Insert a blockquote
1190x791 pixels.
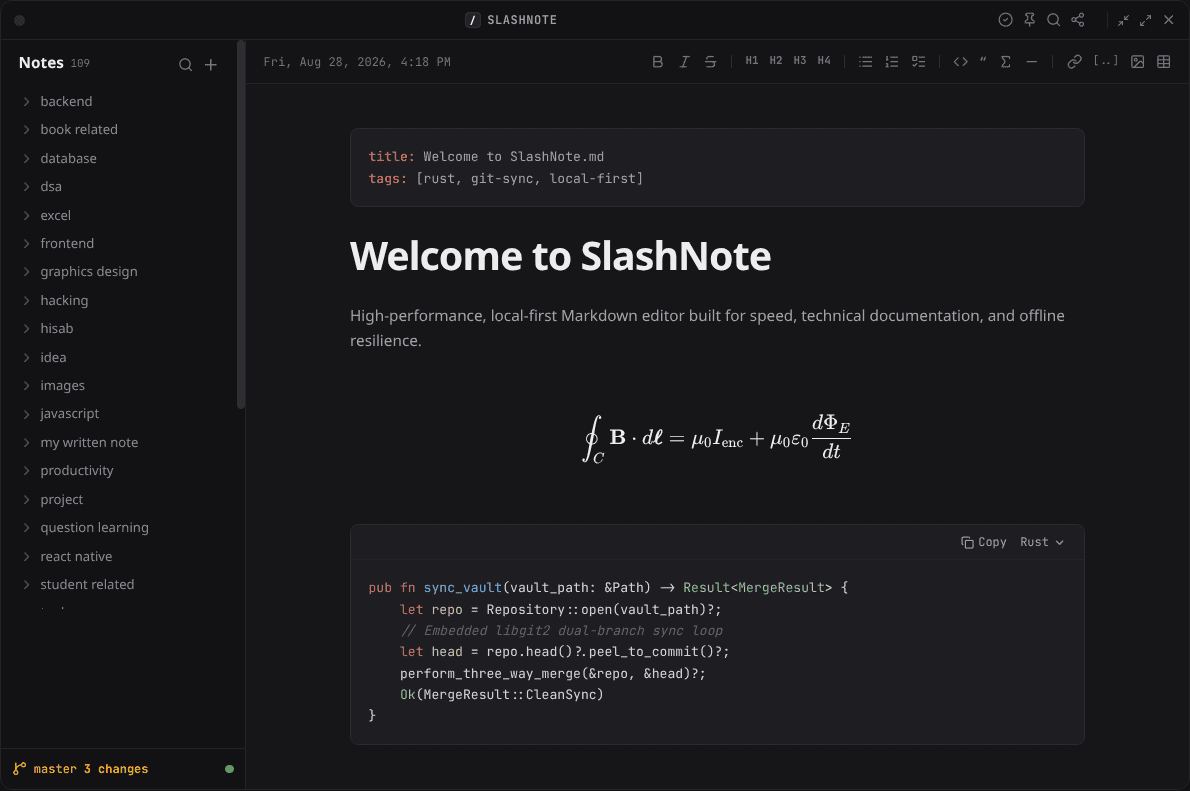point(983,61)
